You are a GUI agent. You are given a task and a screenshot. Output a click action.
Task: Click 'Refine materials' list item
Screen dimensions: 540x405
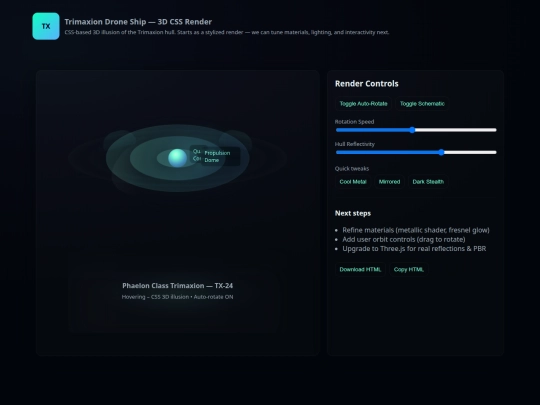coord(416,230)
